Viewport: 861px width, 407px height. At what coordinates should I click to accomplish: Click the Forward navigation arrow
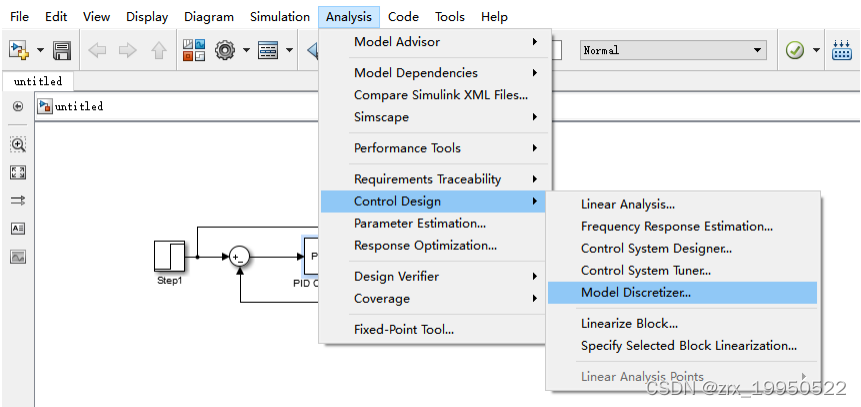coord(127,51)
